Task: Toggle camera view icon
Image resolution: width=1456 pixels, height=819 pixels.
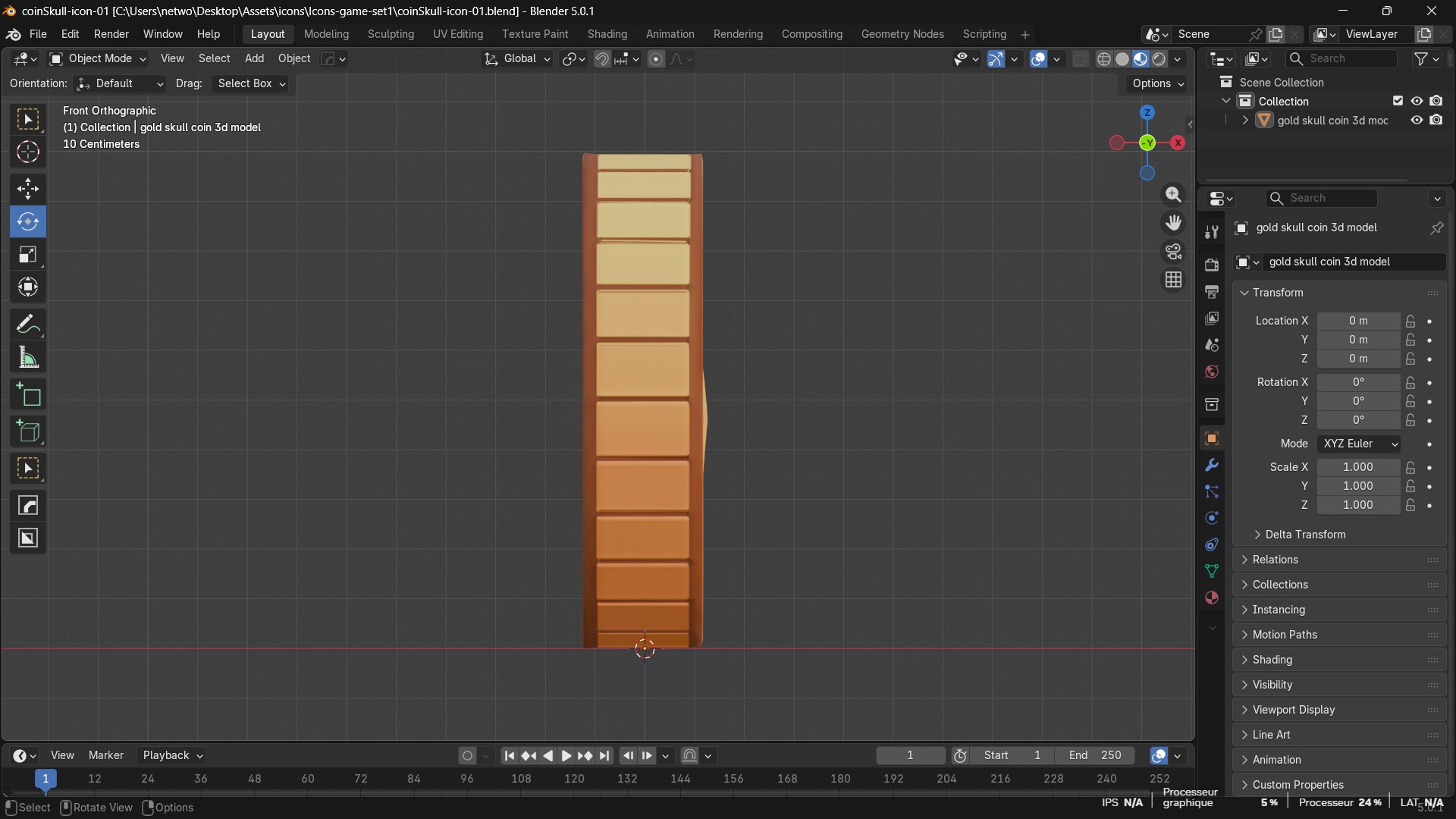Action: pyautogui.click(x=1173, y=251)
